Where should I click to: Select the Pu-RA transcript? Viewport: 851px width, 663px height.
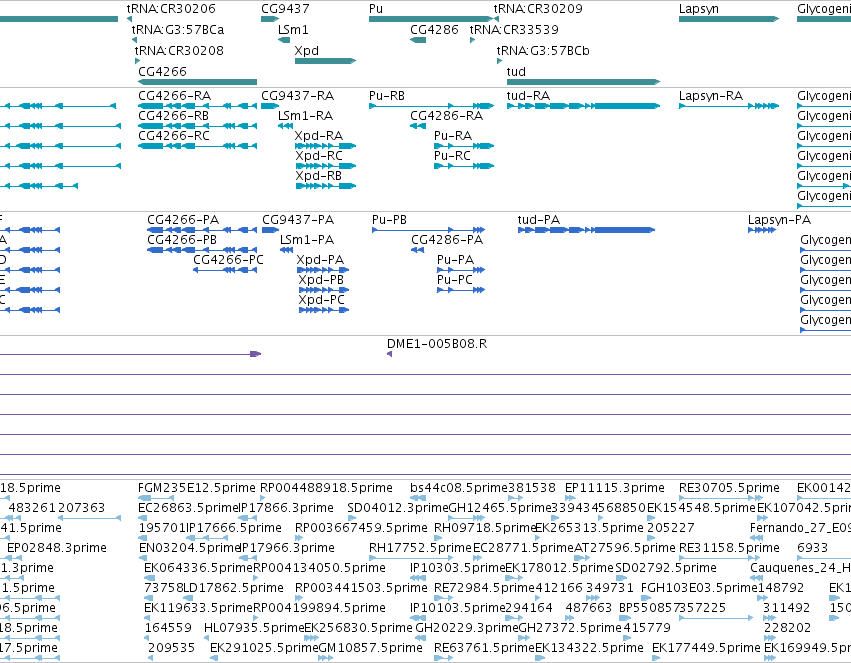[x=464, y=146]
